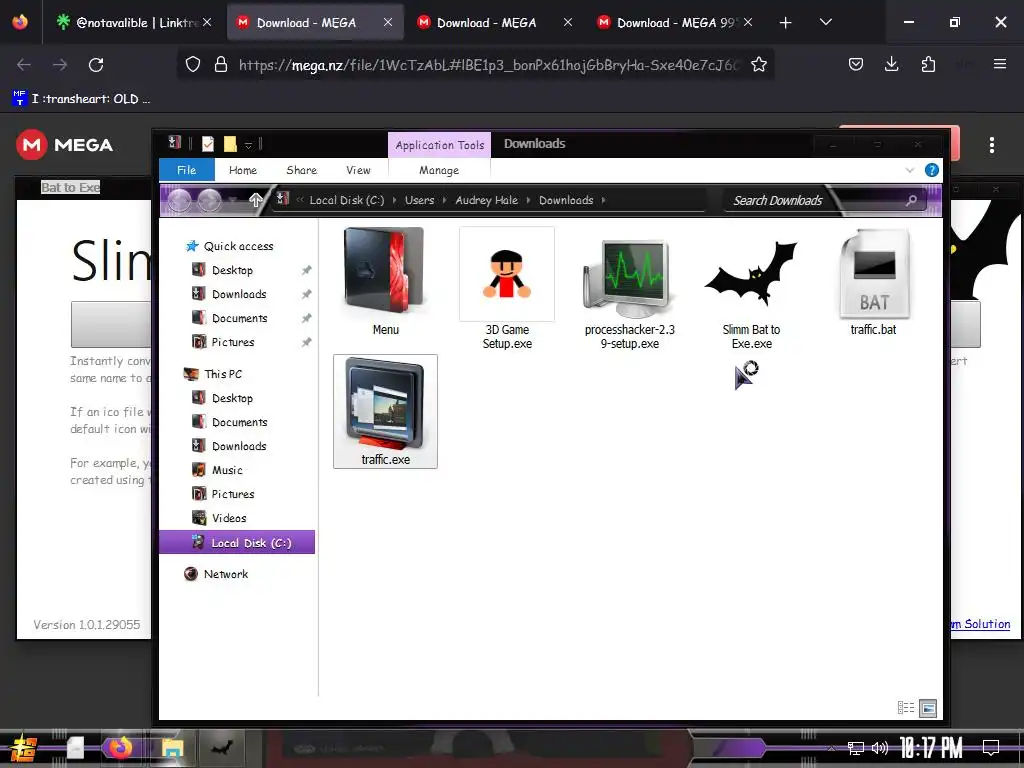Click the search magnifier icon in Explorer
The width and height of the screenshot is (1024, 768).
coord(912,200)
